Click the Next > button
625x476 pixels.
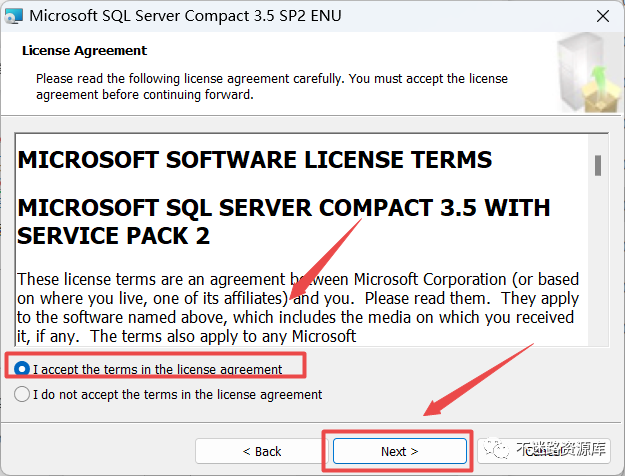(400, 451)
